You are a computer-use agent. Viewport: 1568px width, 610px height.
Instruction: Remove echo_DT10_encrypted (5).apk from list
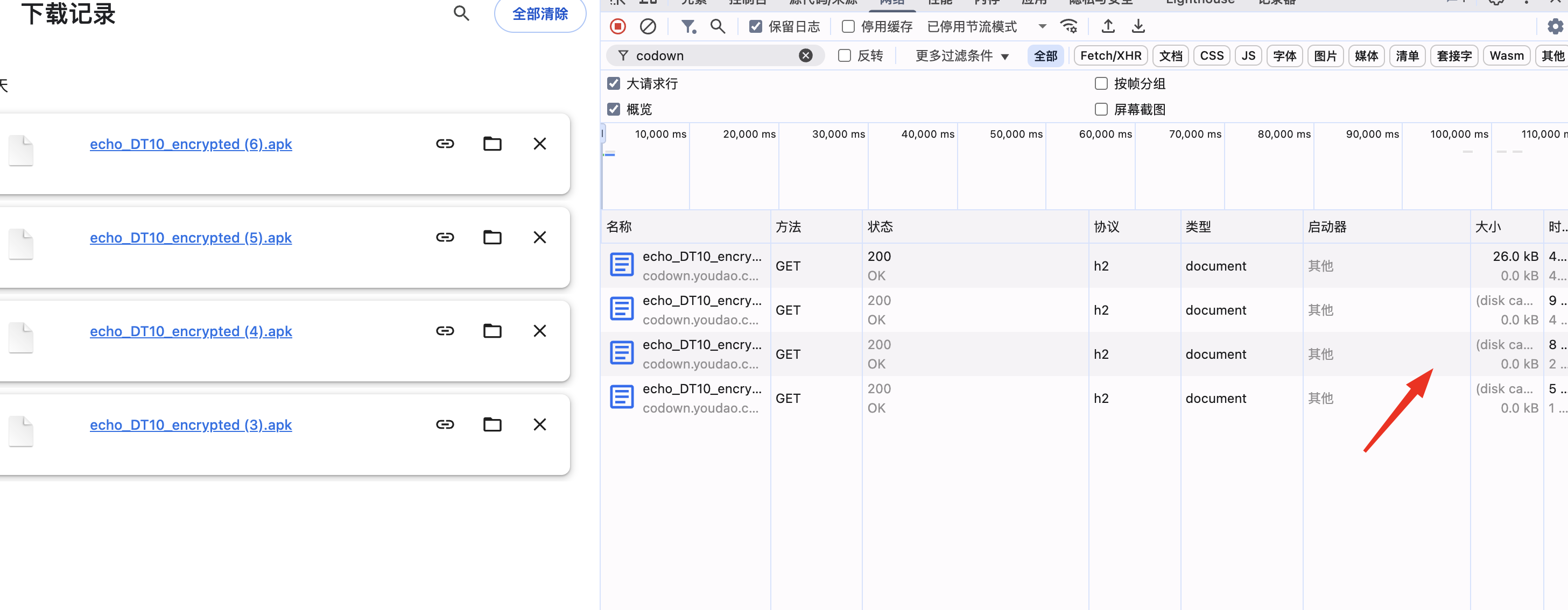pyautogui.click(x=540, y=237)
